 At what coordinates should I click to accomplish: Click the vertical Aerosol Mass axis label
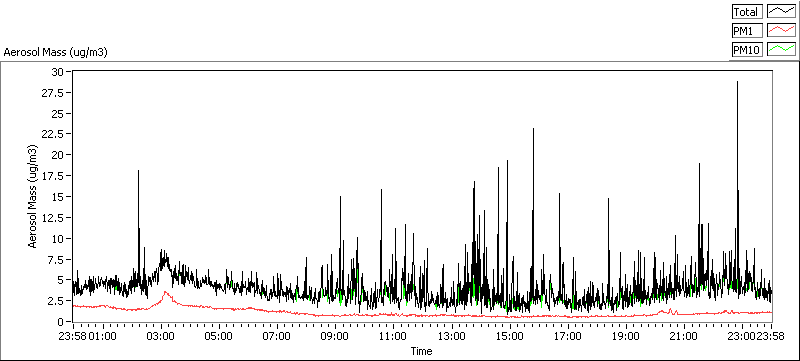(33, 197)
